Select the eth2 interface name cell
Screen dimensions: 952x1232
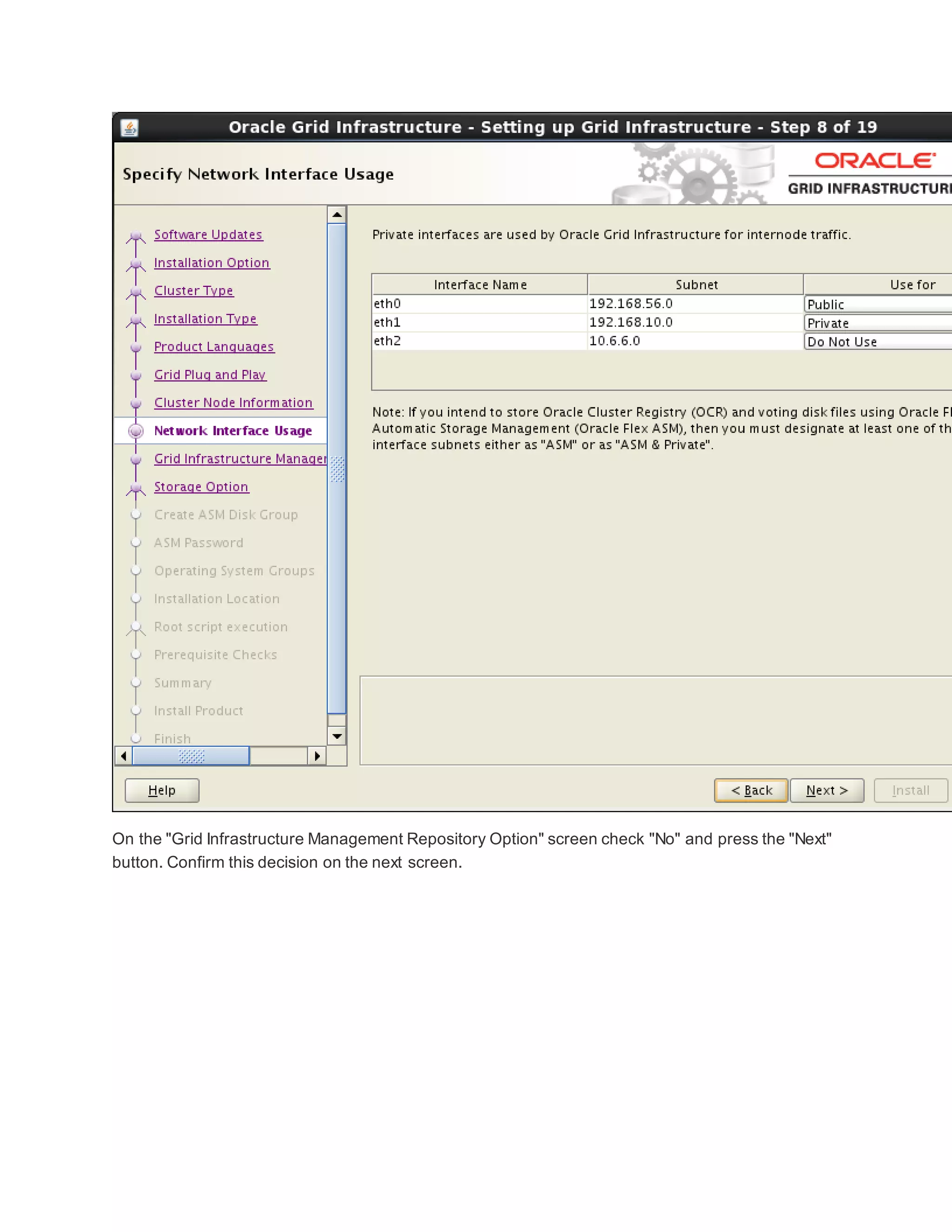(480, 341)
